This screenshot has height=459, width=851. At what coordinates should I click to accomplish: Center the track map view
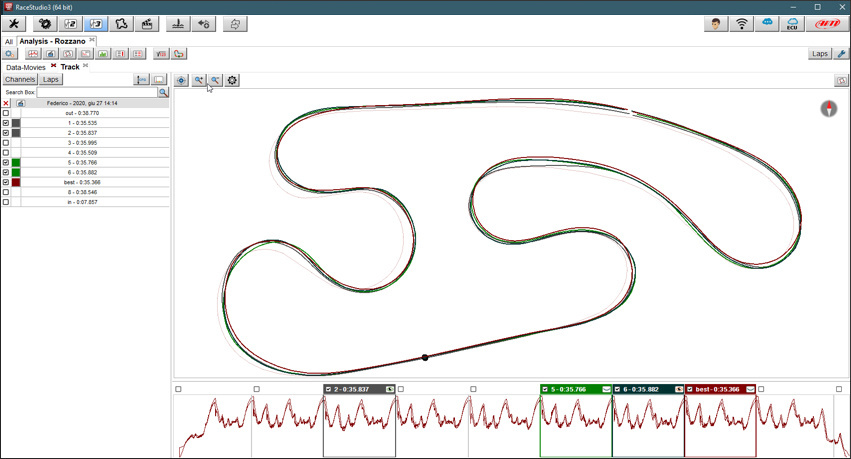tap(181, 80)
